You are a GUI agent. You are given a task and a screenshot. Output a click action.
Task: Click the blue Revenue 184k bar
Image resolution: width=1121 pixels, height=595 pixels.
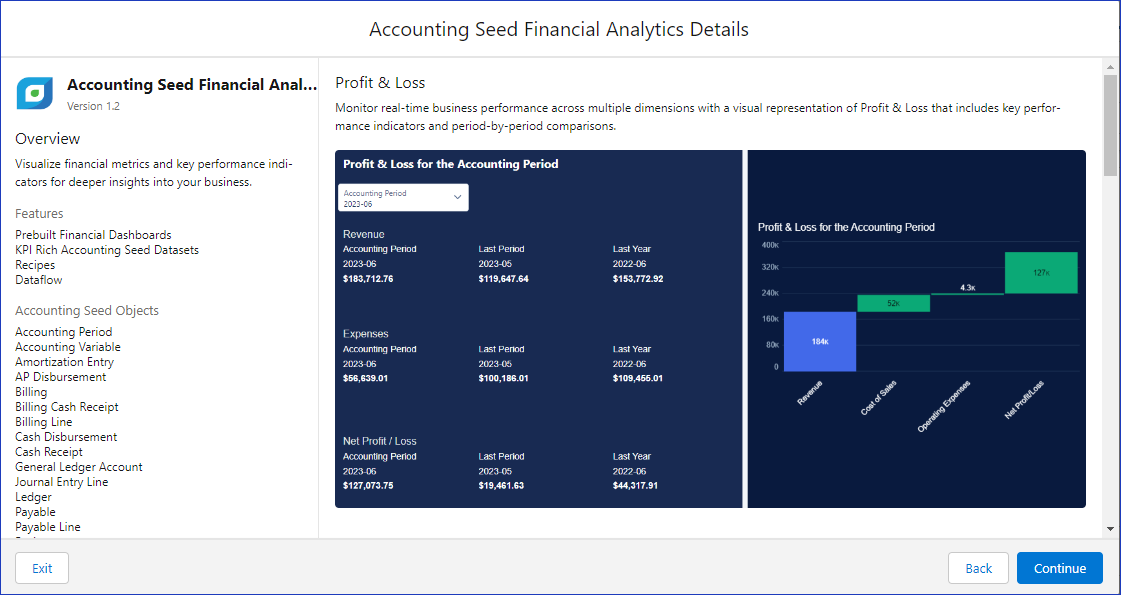819,342
